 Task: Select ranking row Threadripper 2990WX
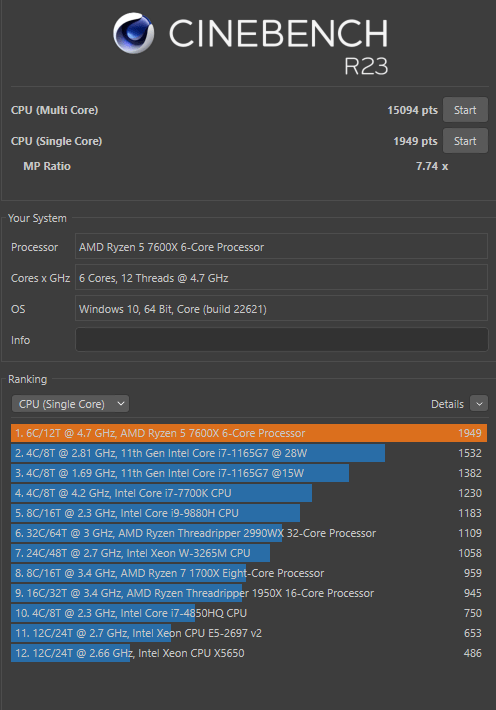[x=249, y=533]
